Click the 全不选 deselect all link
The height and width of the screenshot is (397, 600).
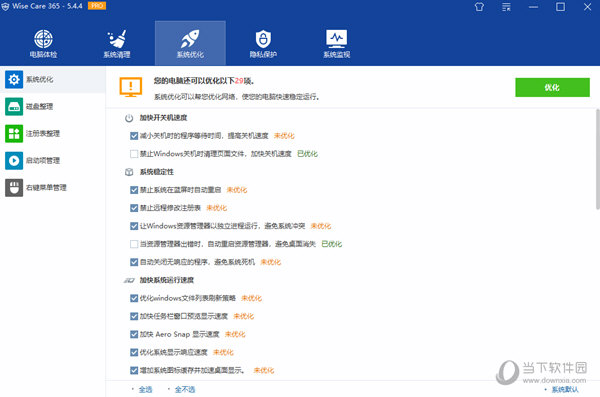[185, 389]
